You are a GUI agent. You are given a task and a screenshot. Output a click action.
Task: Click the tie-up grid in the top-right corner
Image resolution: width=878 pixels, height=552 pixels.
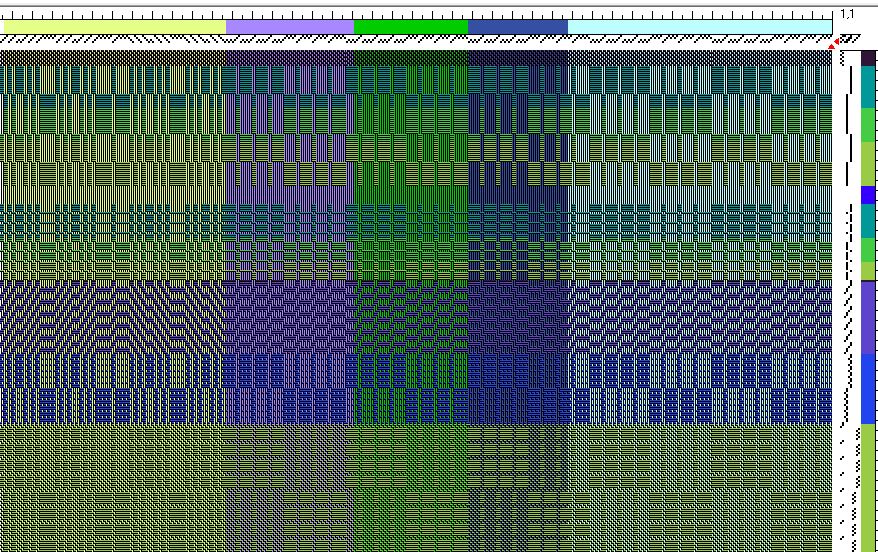click(849, 40)
